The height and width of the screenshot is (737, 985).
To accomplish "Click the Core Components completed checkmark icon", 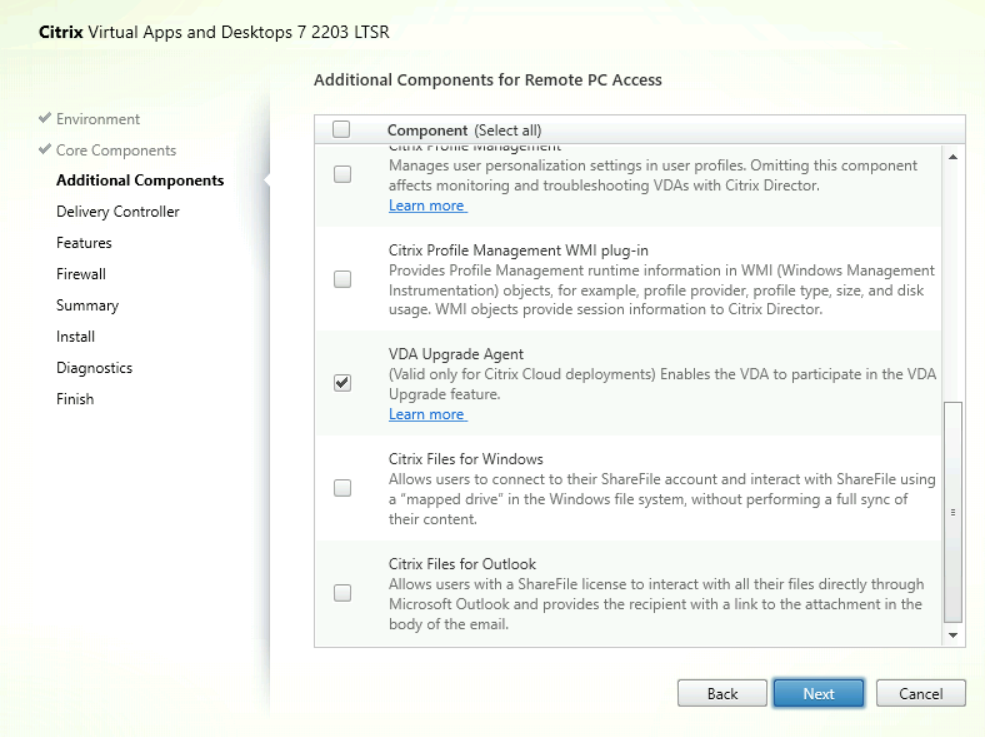I will 45,149.
